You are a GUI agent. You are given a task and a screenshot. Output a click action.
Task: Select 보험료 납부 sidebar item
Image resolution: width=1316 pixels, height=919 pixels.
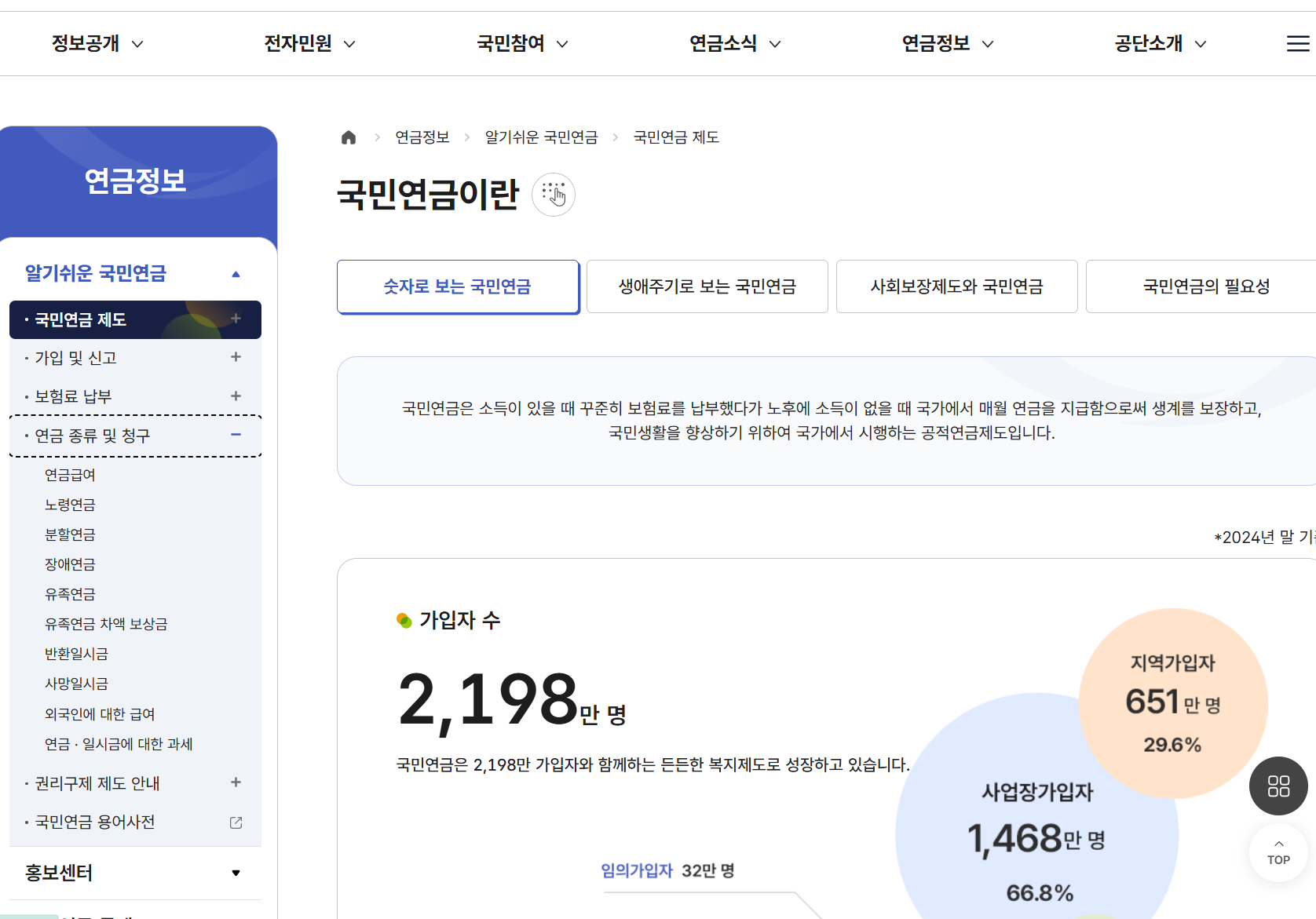pyautogui.click(x=135, y=396)
